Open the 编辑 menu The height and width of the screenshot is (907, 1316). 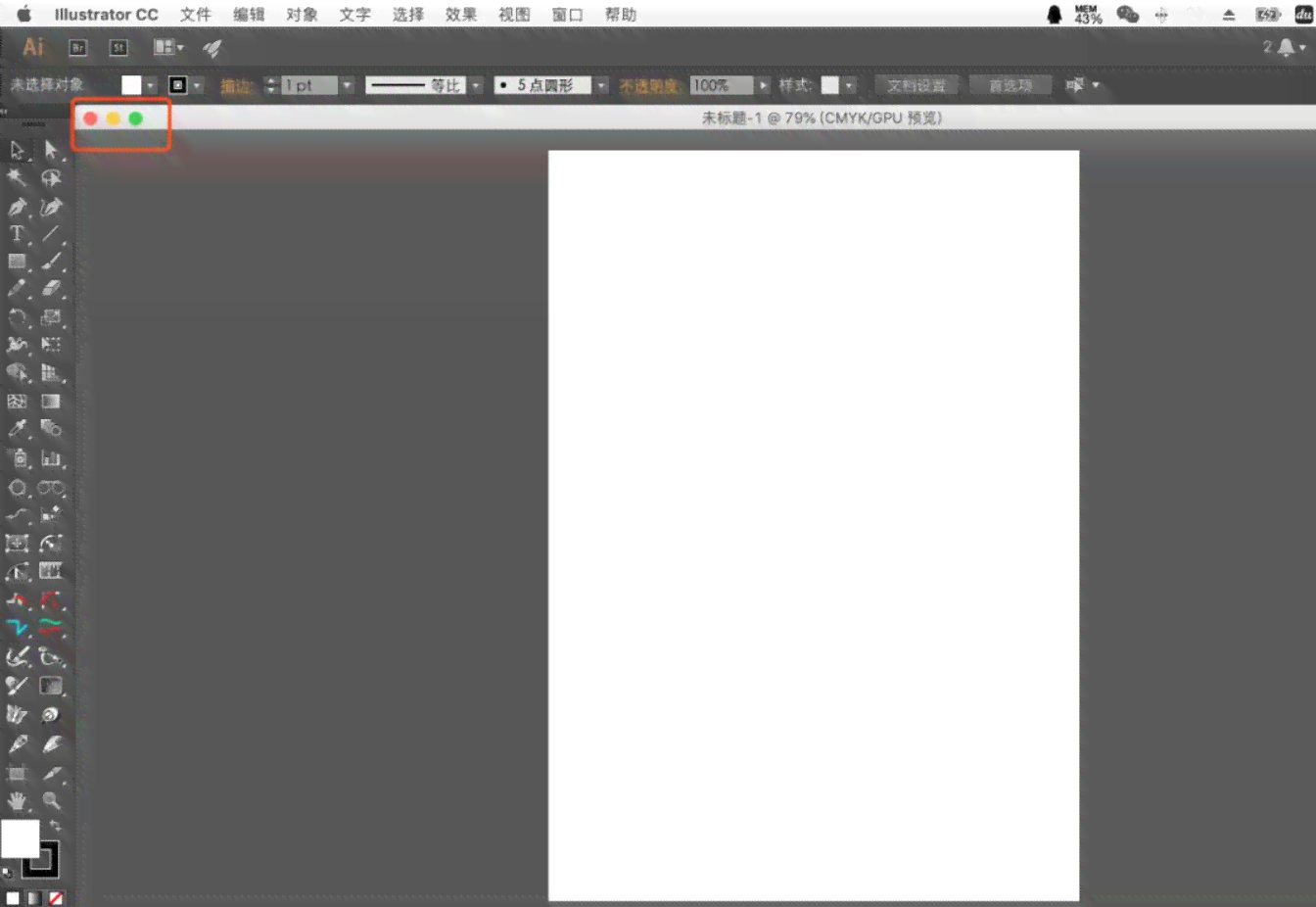249,15
